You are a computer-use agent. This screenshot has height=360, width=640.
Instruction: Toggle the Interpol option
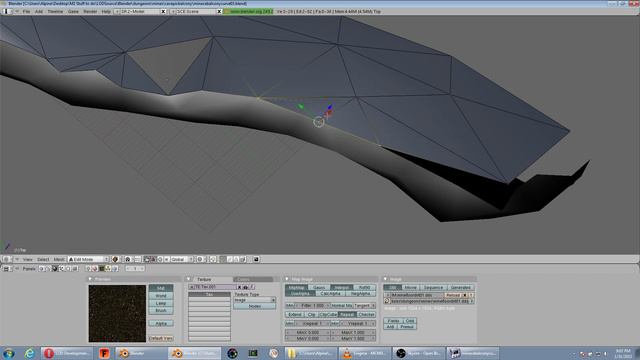pyautogui.click(x=342, y=287)
